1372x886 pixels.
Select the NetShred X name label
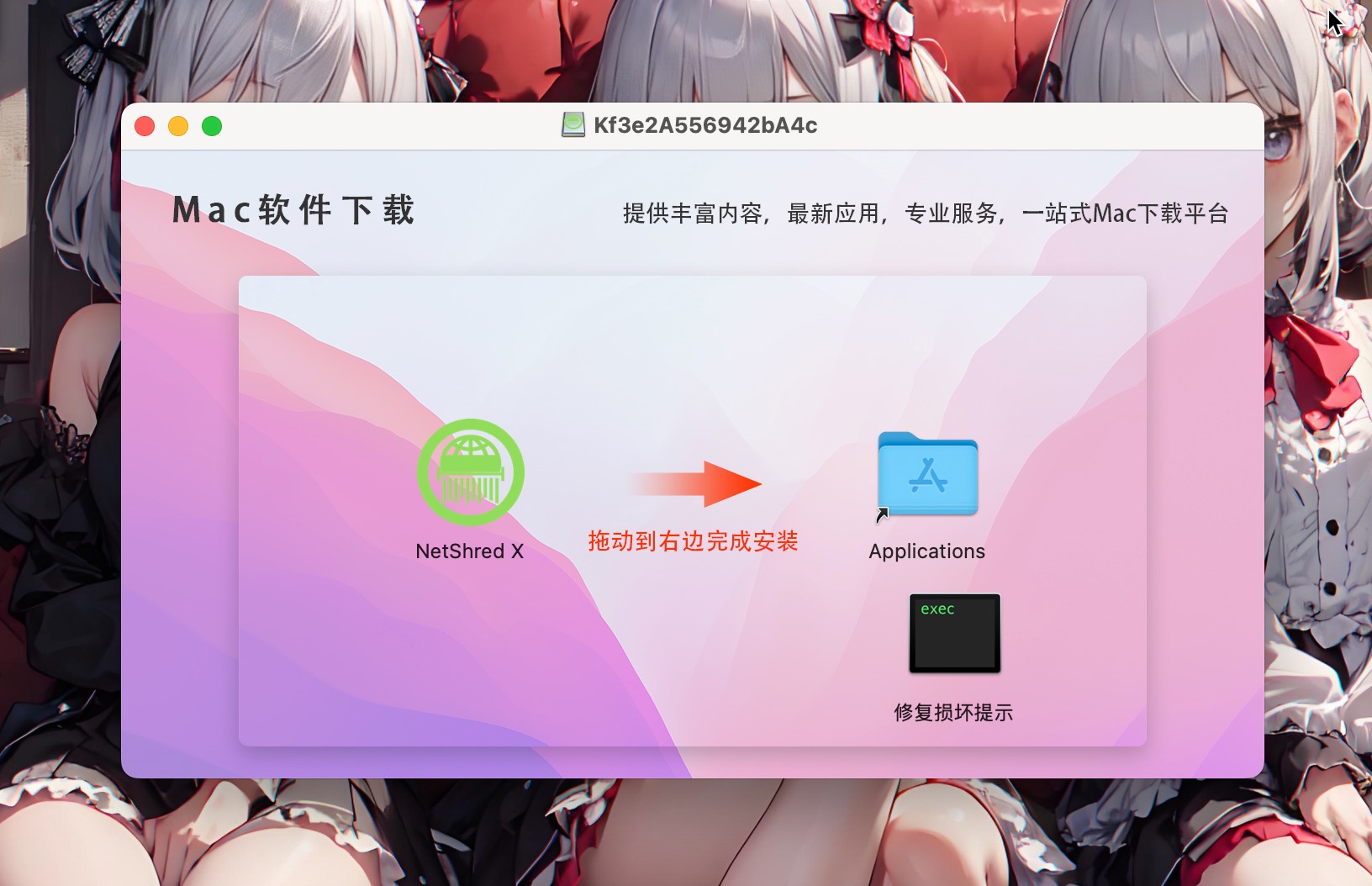point(469,551)
